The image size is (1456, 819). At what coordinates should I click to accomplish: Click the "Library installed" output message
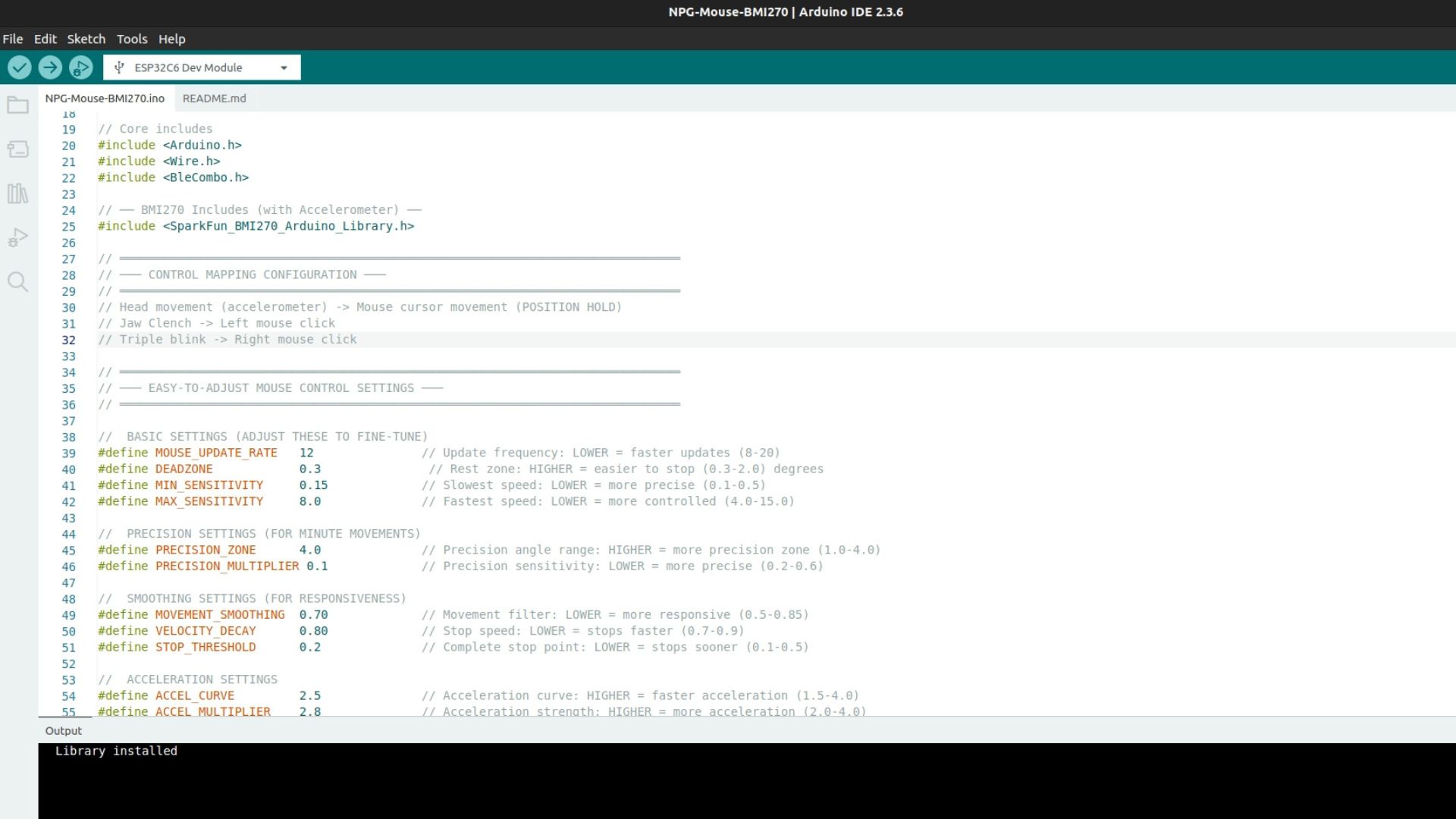[116, 751]
